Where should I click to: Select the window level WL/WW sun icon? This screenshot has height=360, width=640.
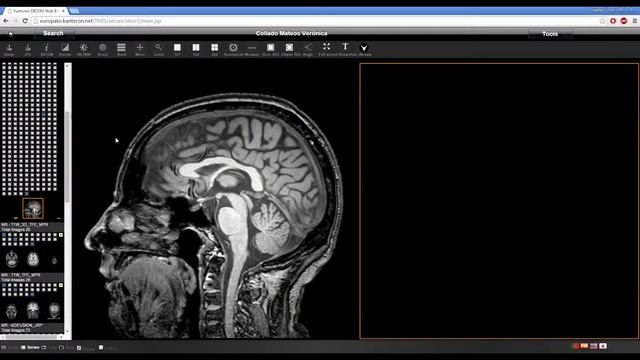tap(84, 49)
